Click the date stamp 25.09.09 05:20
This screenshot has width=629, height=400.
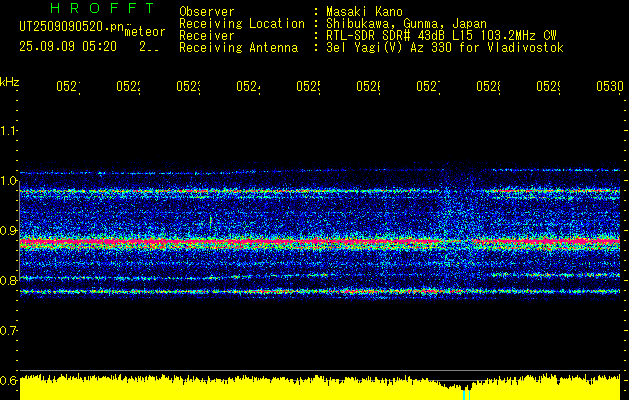[x=68, y=47]
